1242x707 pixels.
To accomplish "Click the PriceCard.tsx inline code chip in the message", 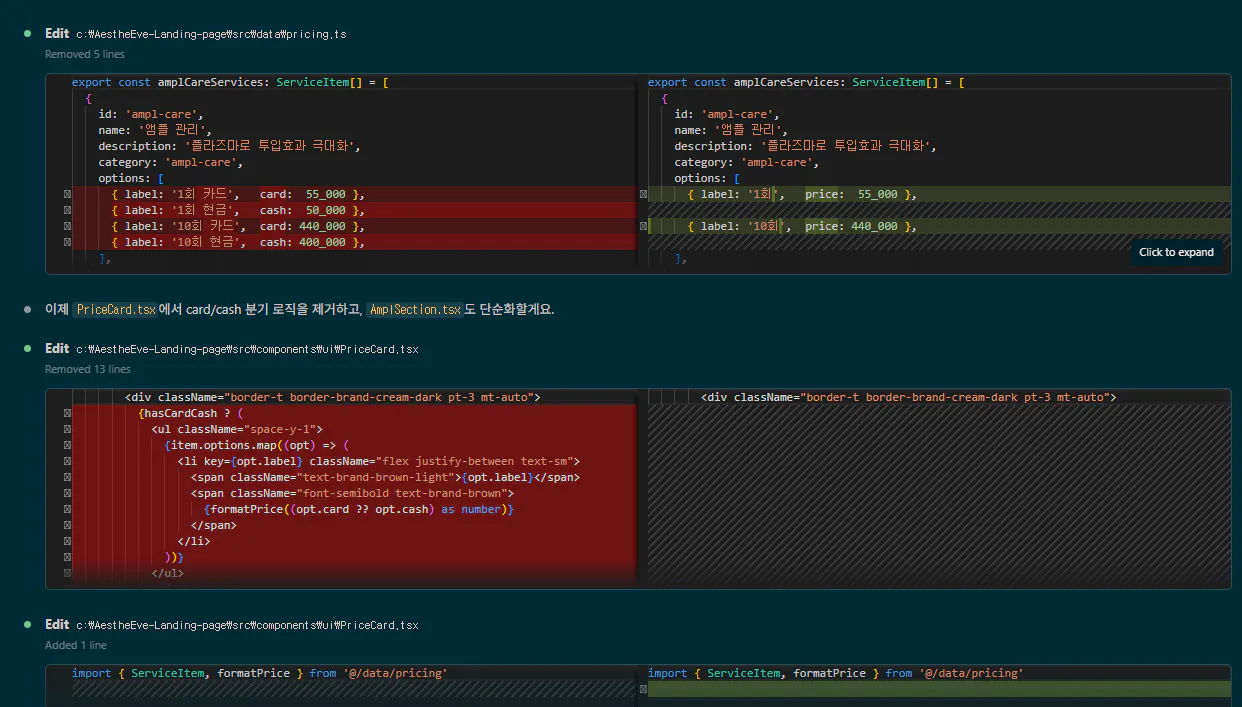I will (x=116, y=310).
